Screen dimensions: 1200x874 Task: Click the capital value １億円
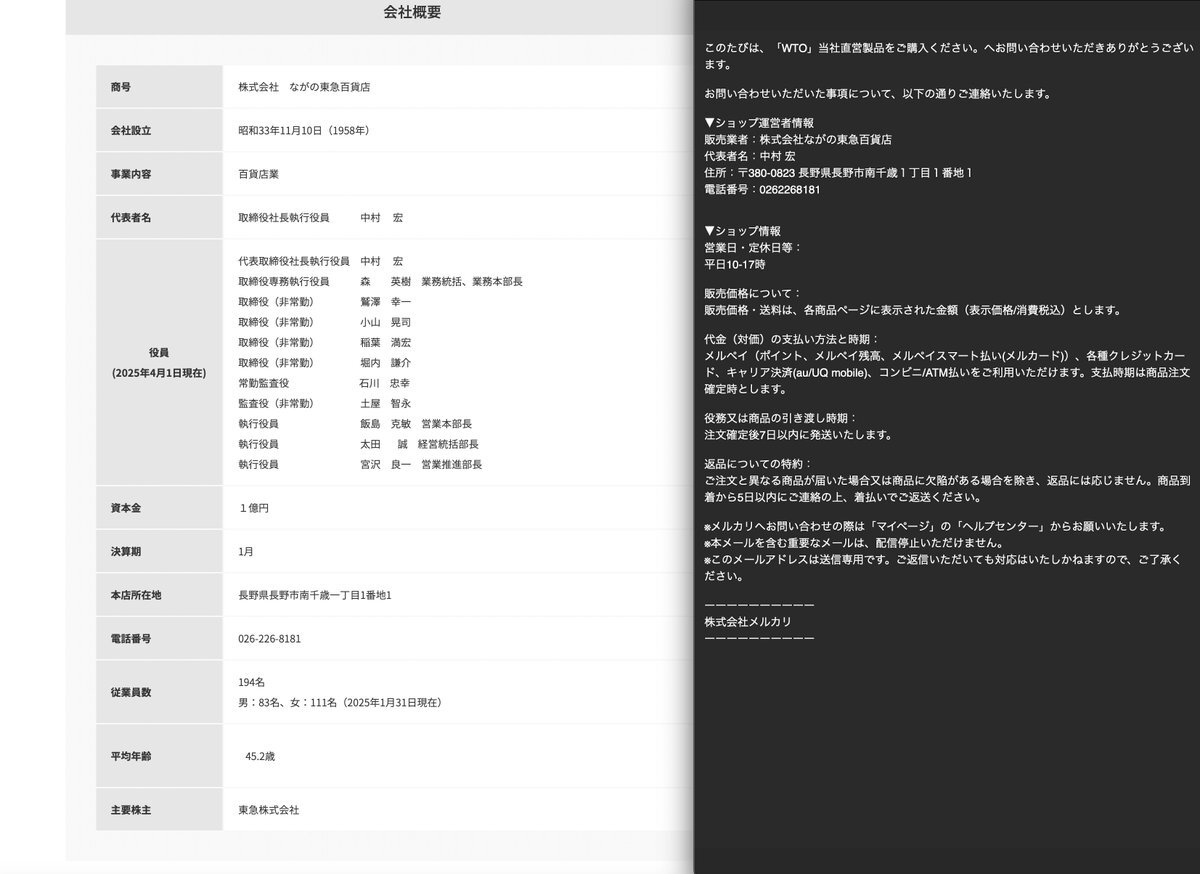tap(253, 508)
